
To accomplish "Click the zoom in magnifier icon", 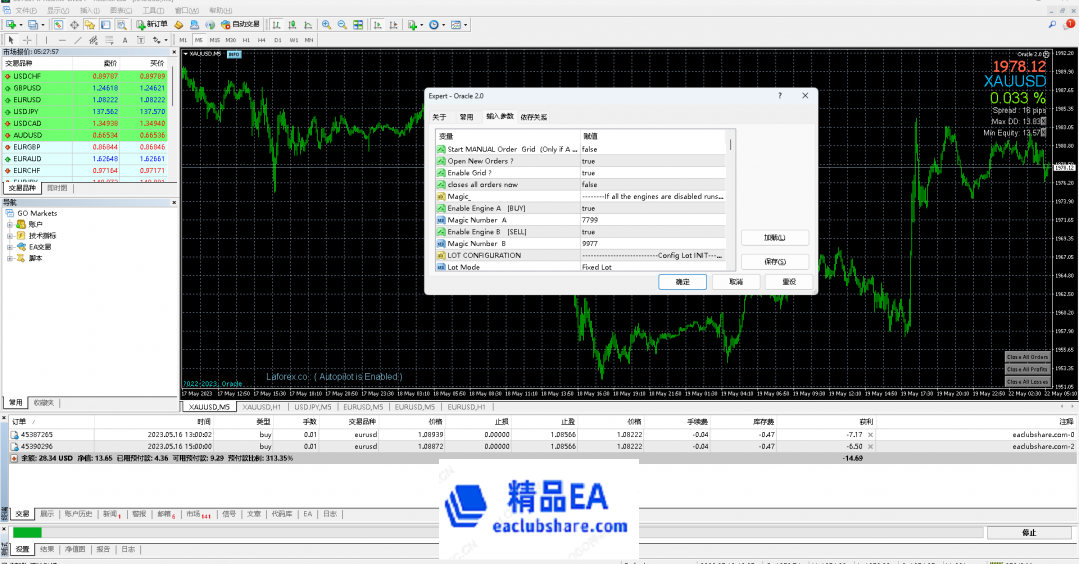I will [325, 24].
